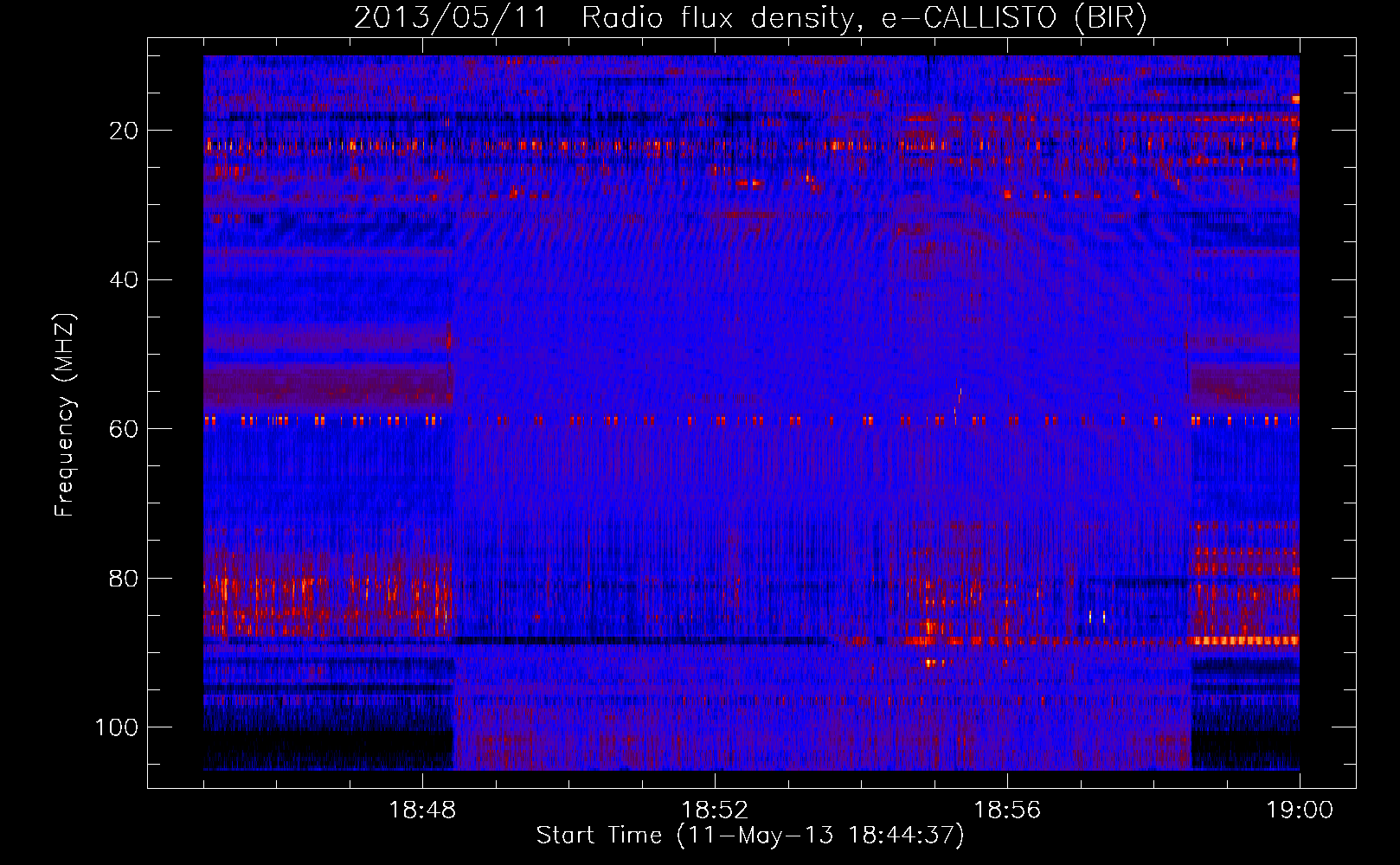Click the plot title '2013/05/11 Radio flux density, e-CALLISTO (BIR)'
Screen dimensions: 1400x865
pyautogui.click(x=751, y=18)
